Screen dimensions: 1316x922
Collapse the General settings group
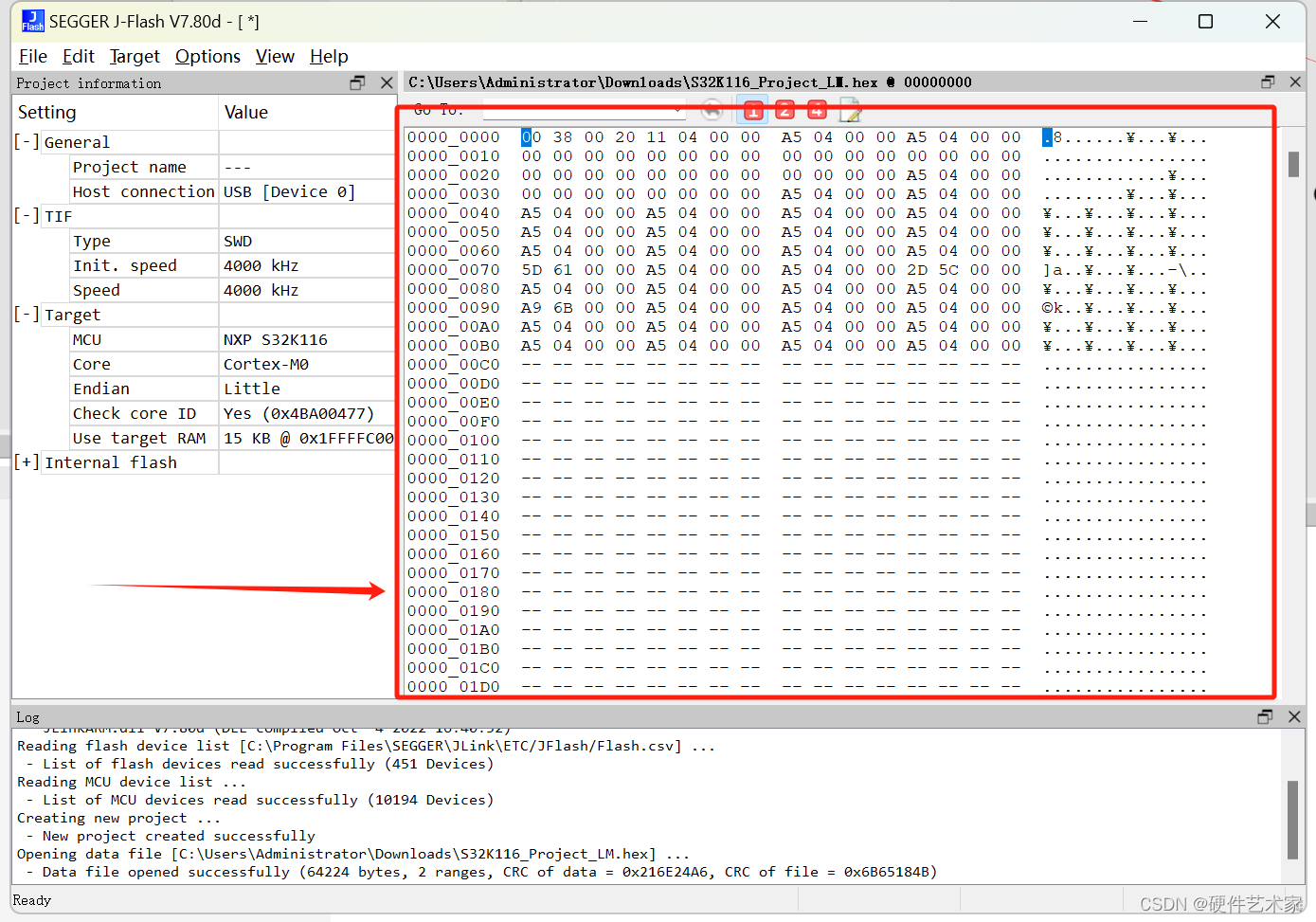(27, 142)
